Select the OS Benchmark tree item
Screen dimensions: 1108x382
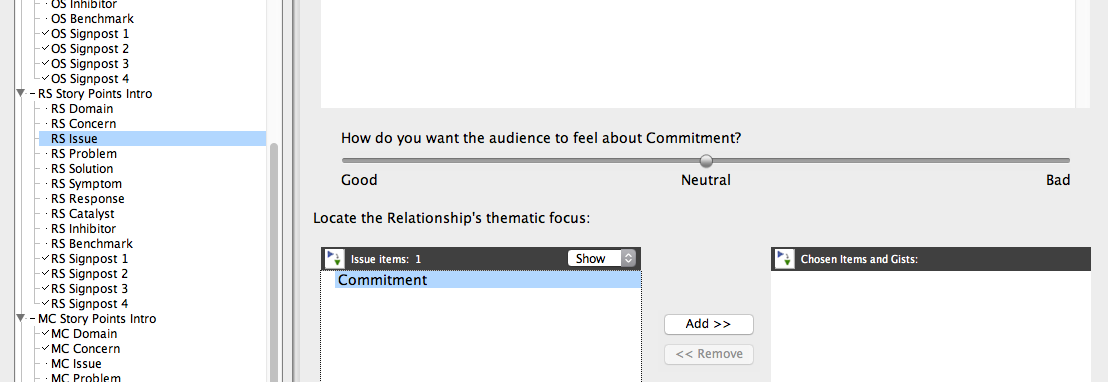click(93, 19)
